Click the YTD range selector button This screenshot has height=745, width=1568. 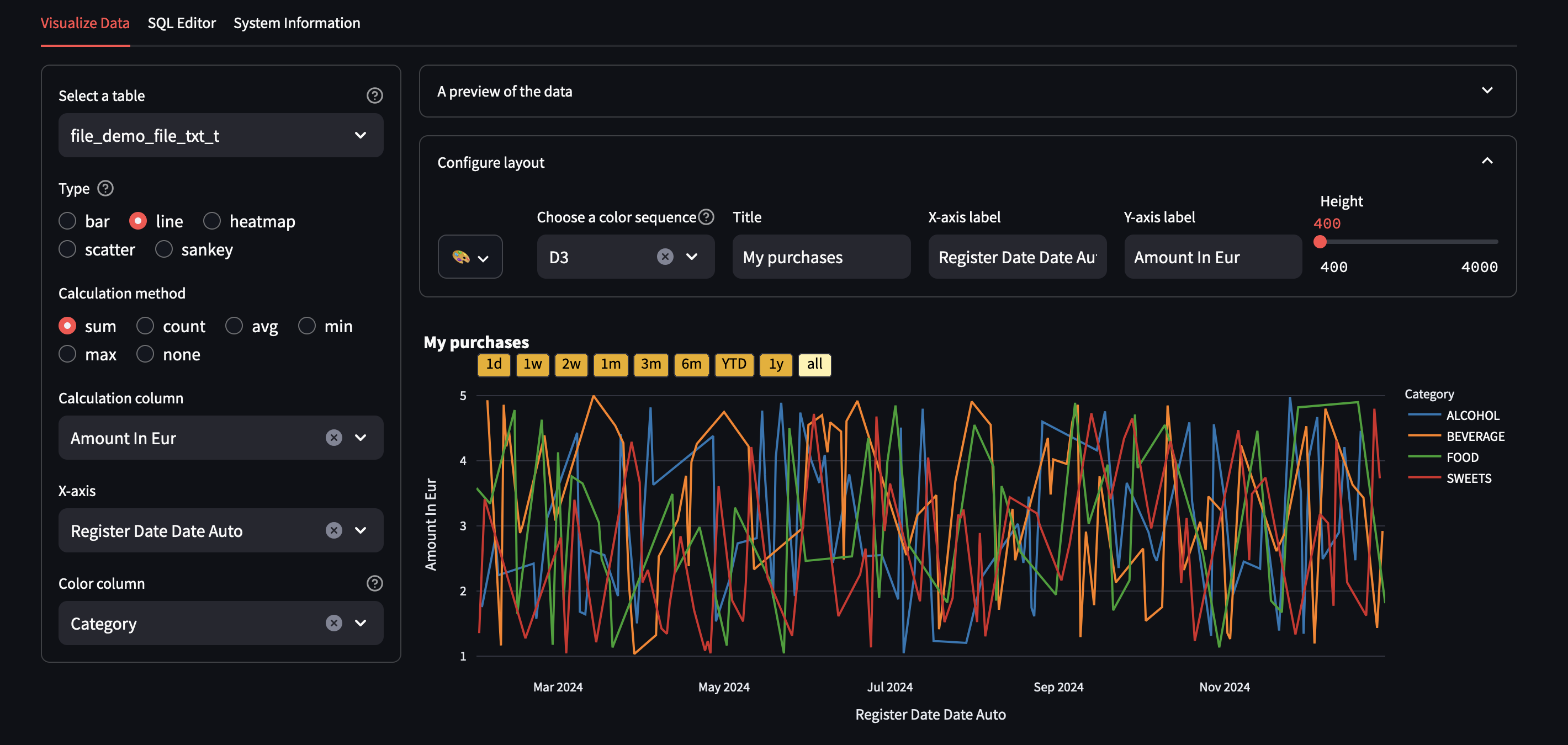pyautogui.click(x=733, y=364)
